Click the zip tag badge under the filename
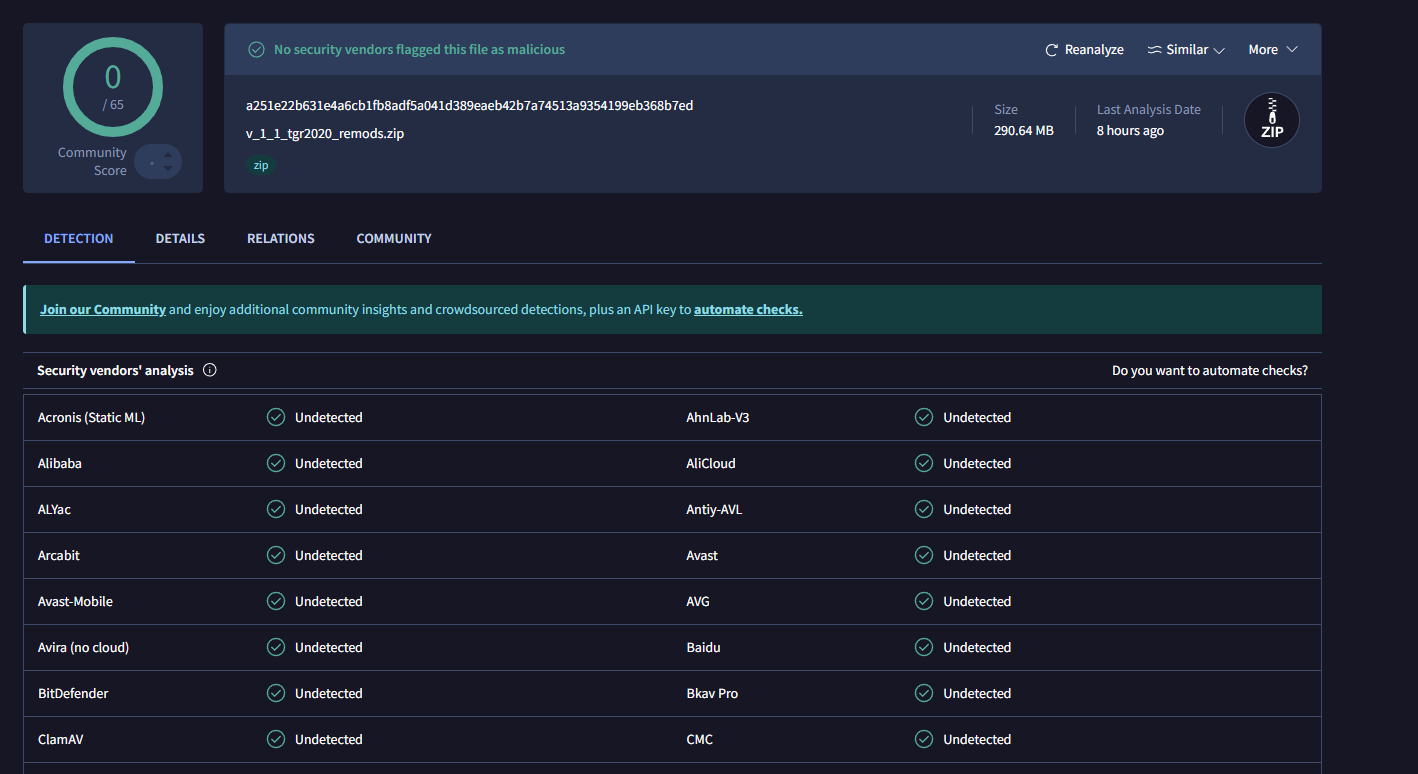The height and width of the screenshot is (774, 1418). click(261, 166)
